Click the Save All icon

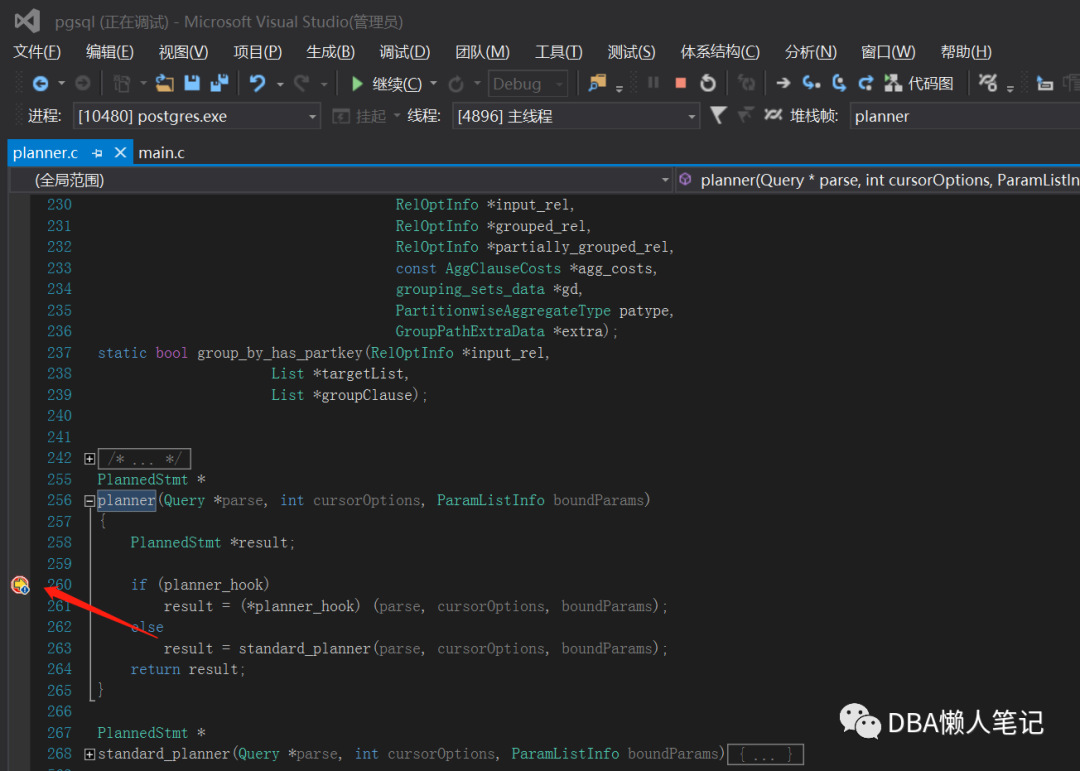pyautogui.click(x=217, y=84)
